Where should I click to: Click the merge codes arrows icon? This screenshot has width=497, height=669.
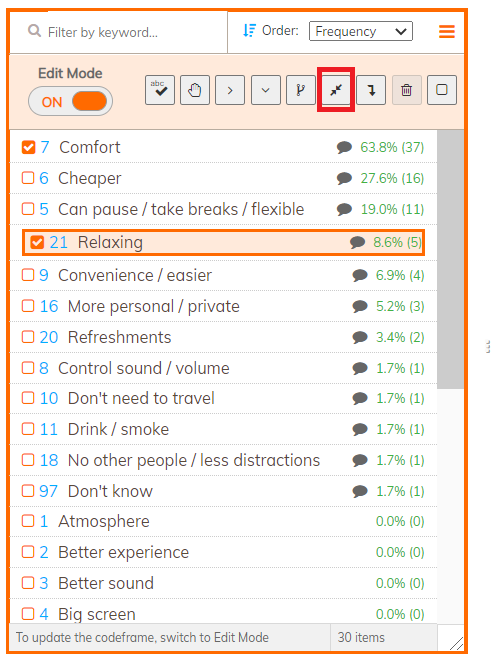336,90
